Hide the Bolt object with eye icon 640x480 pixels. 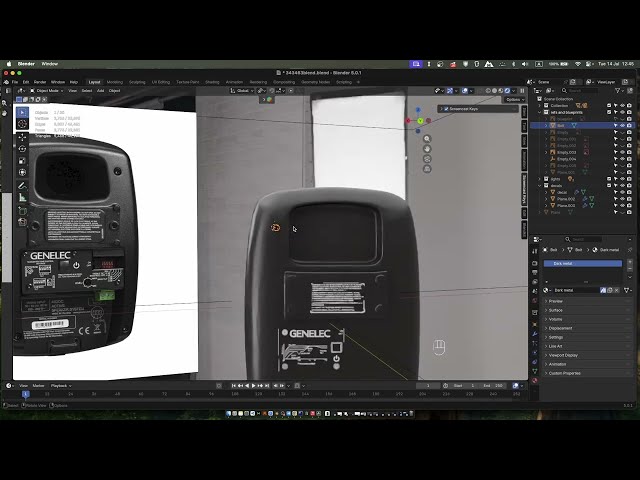[x=622, y=126]
